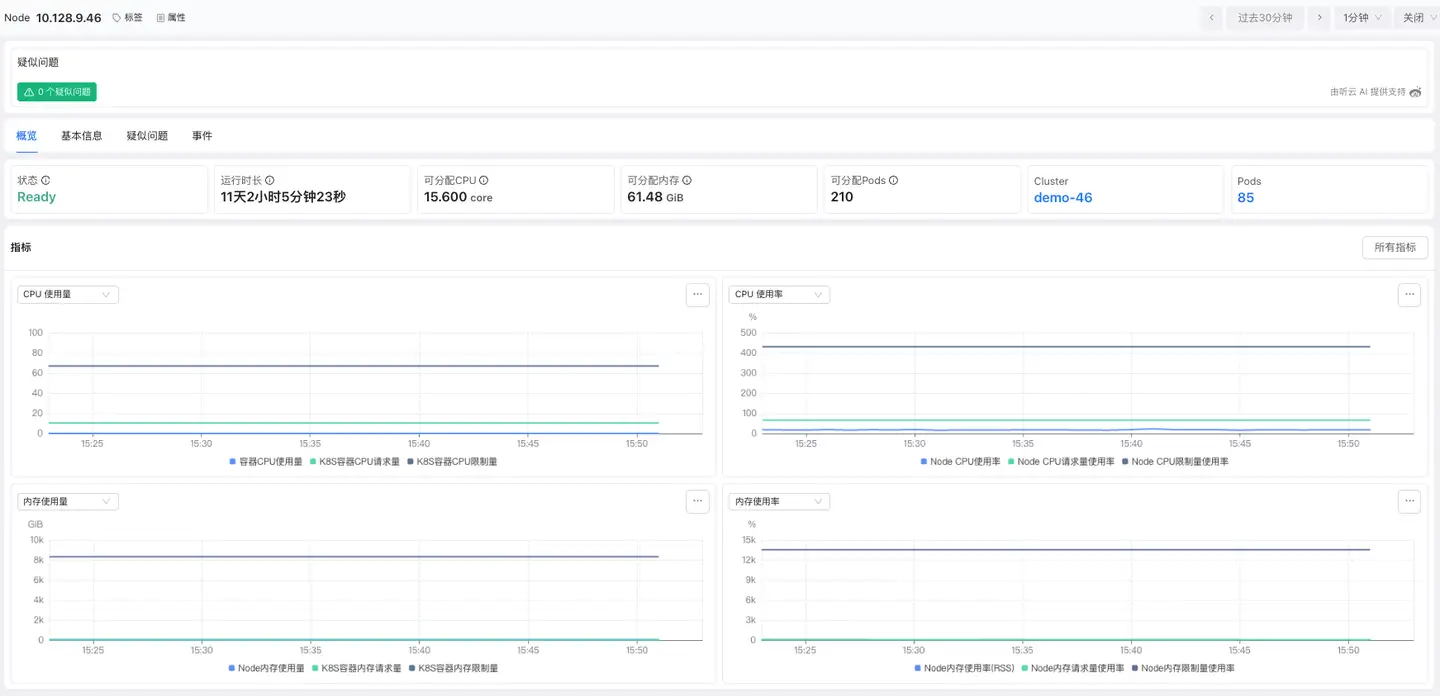Image resolution: width=1440 pixels, height=696 pixels.
Task: Expand the CPU 使用量 metric dropdown
Action: [68, 294]
